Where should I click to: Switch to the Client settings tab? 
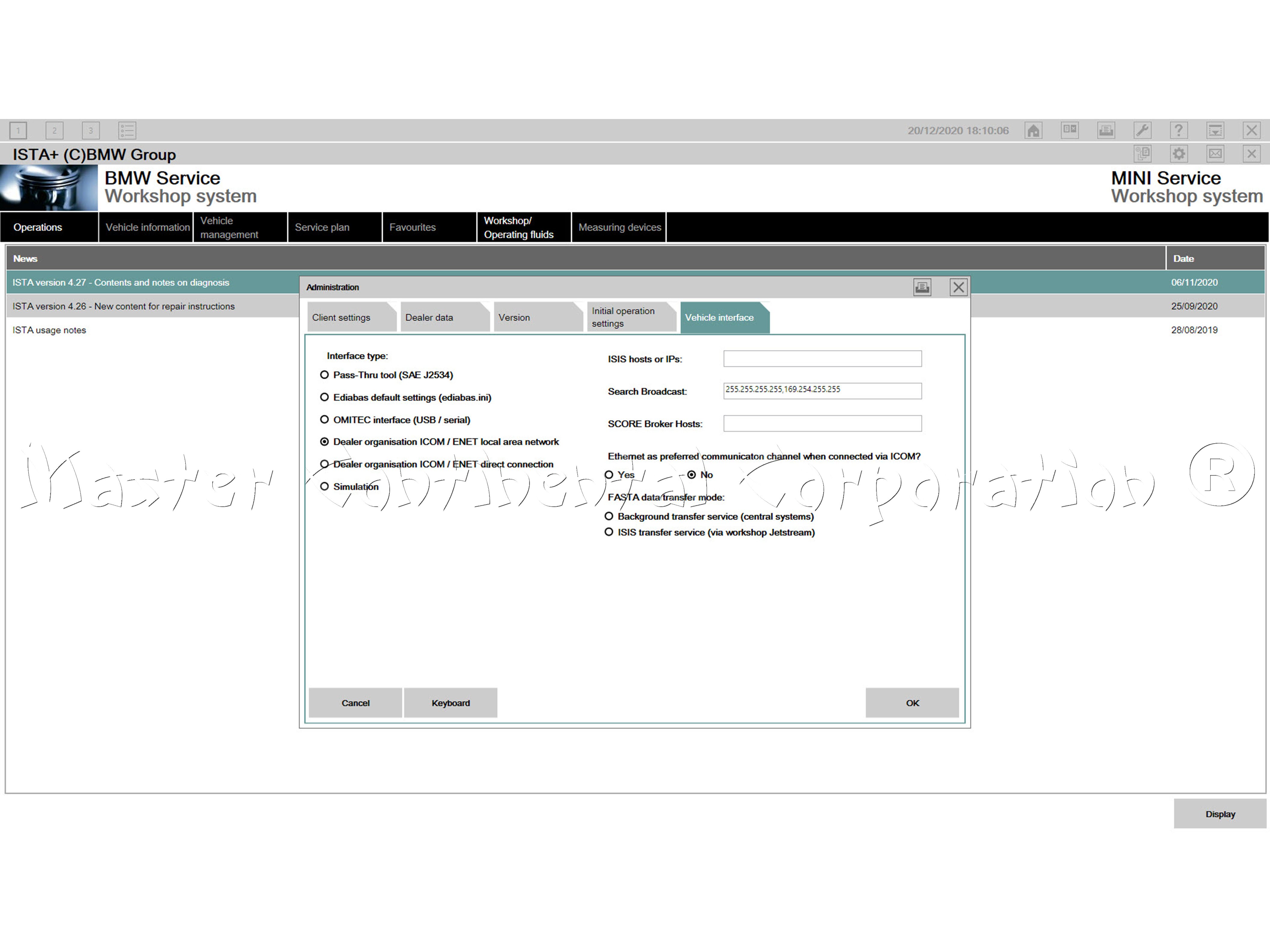coord(351,317)
